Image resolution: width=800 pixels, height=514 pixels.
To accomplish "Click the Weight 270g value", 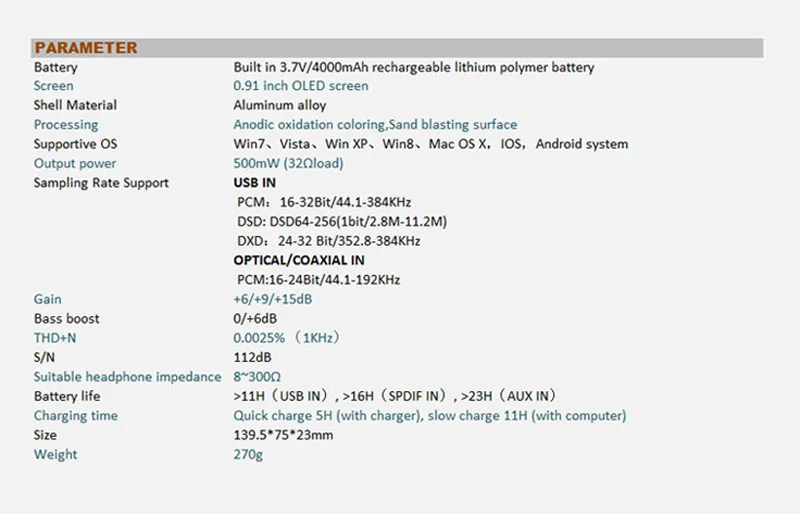I will [x=248, y=454].
